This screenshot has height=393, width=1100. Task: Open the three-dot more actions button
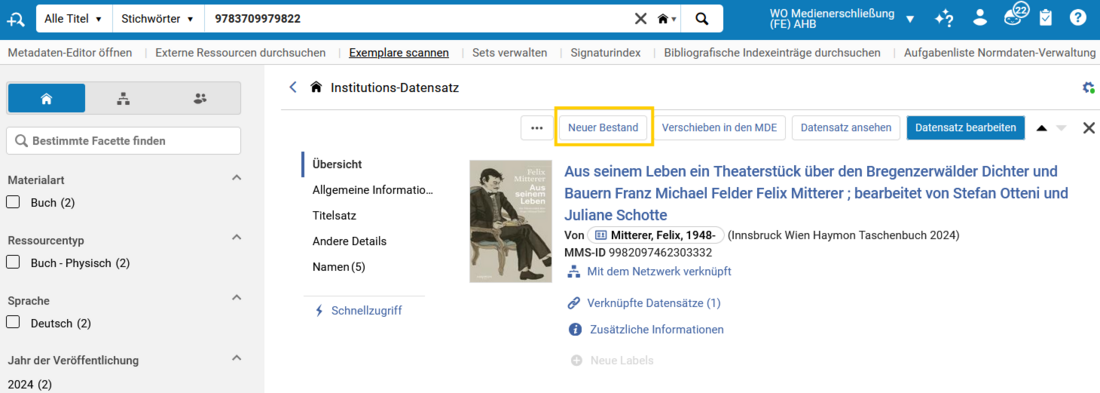tap(537, 128)
